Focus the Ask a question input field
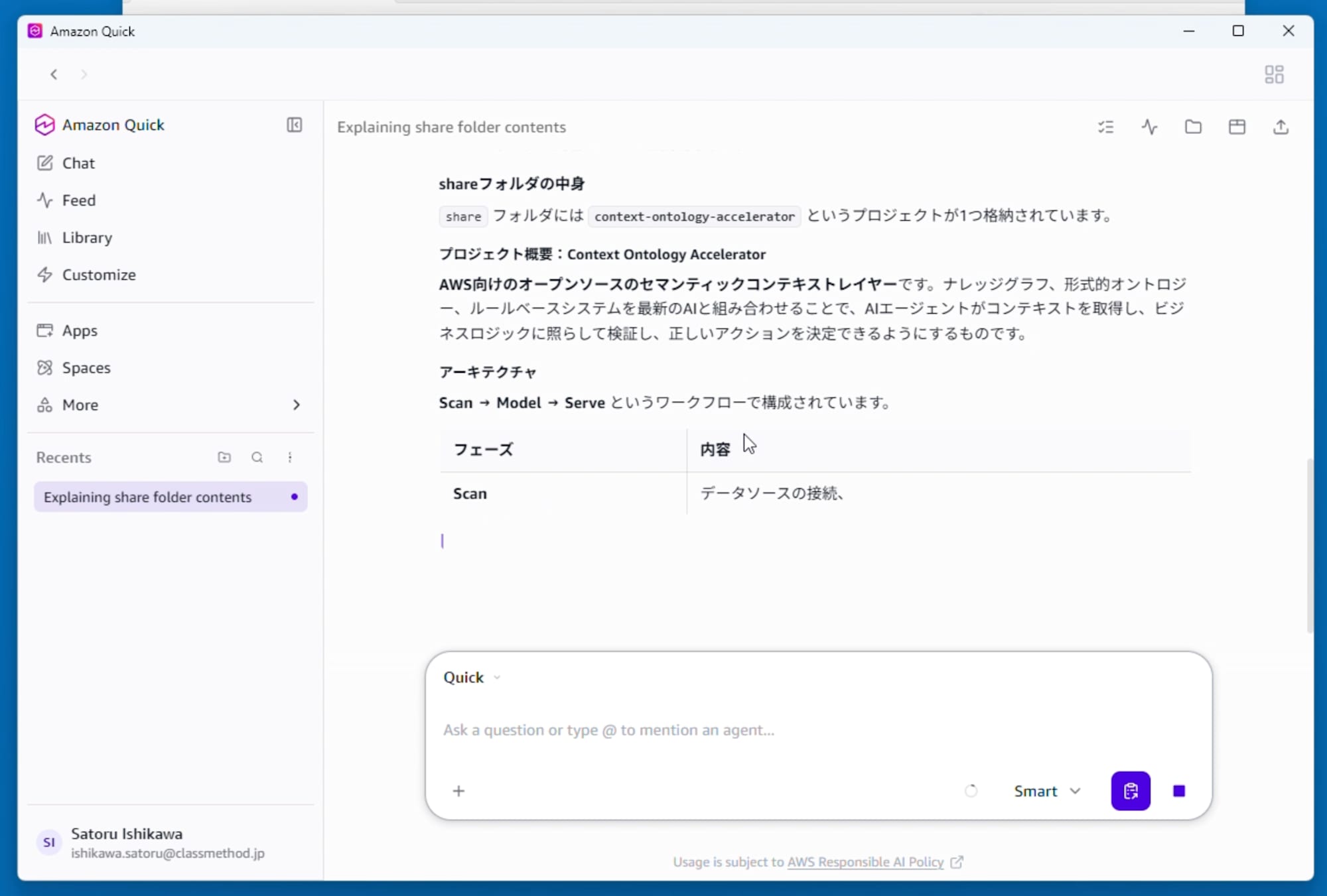The image size is (1327, 896). point(817,730)
